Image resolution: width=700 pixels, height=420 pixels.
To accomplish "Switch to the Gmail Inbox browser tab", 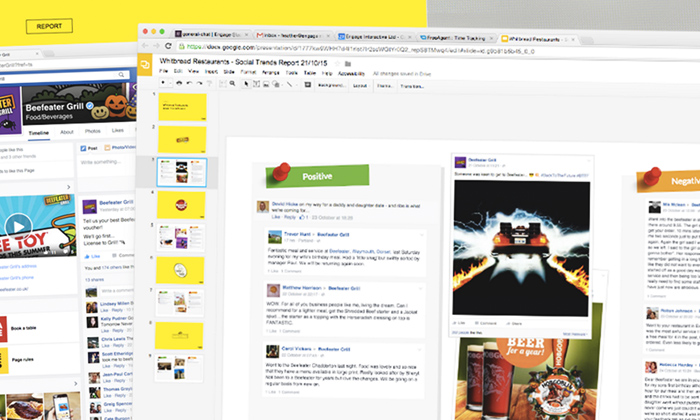I will (x=291, y=35).
